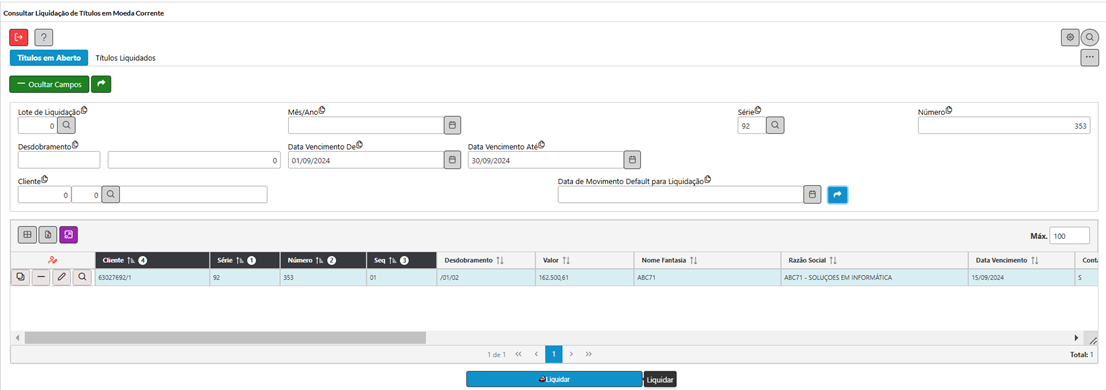Click copy icon next to Número label

click(x=949, y=111)
